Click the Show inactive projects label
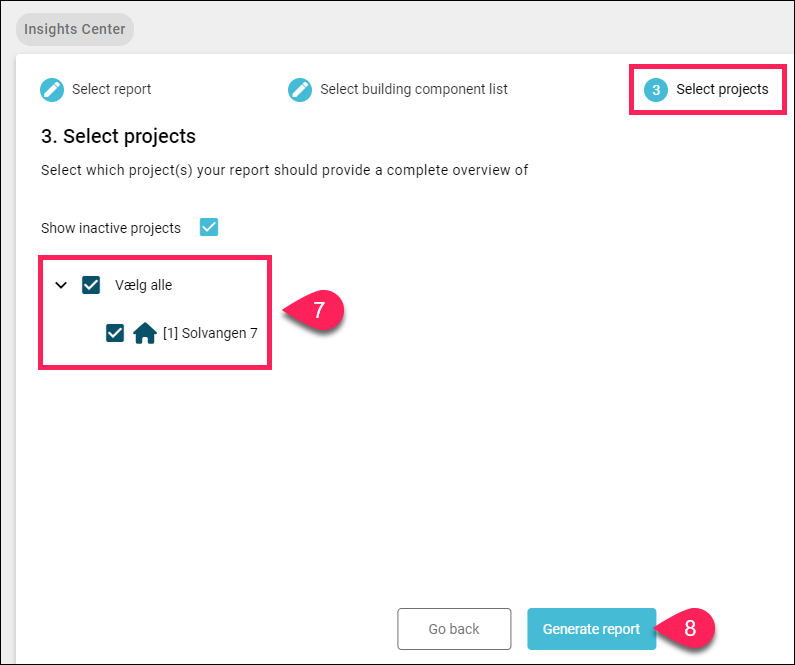 tap(111, 228)
